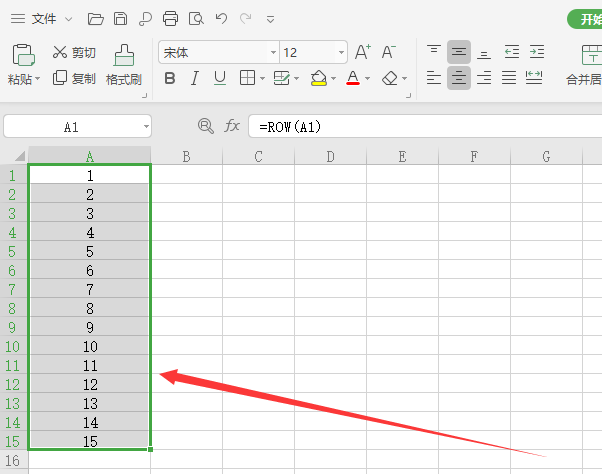Click the select all corner triangle

coord(20,156)
